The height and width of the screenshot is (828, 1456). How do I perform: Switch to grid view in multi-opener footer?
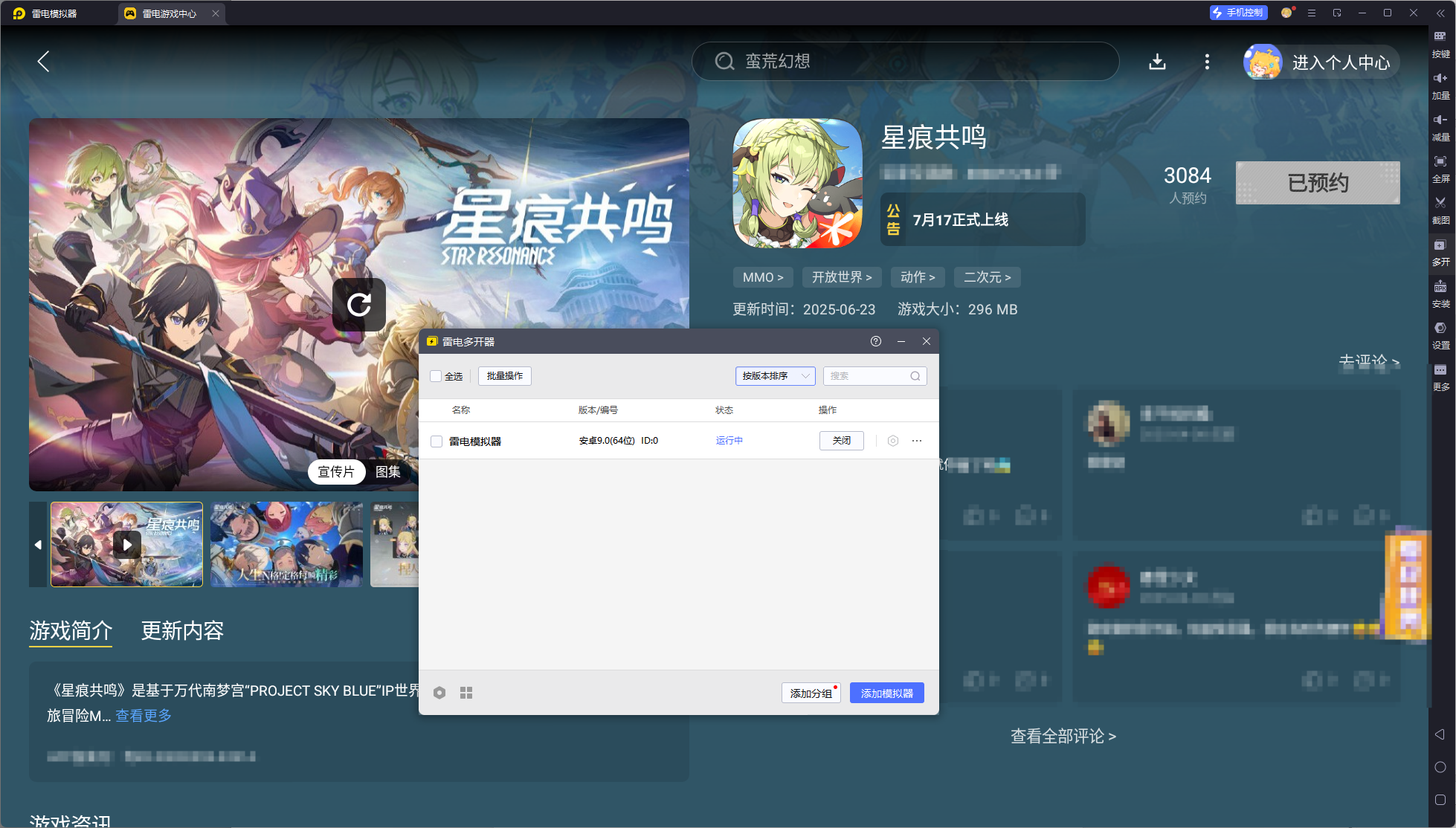[x=466, y=693]
